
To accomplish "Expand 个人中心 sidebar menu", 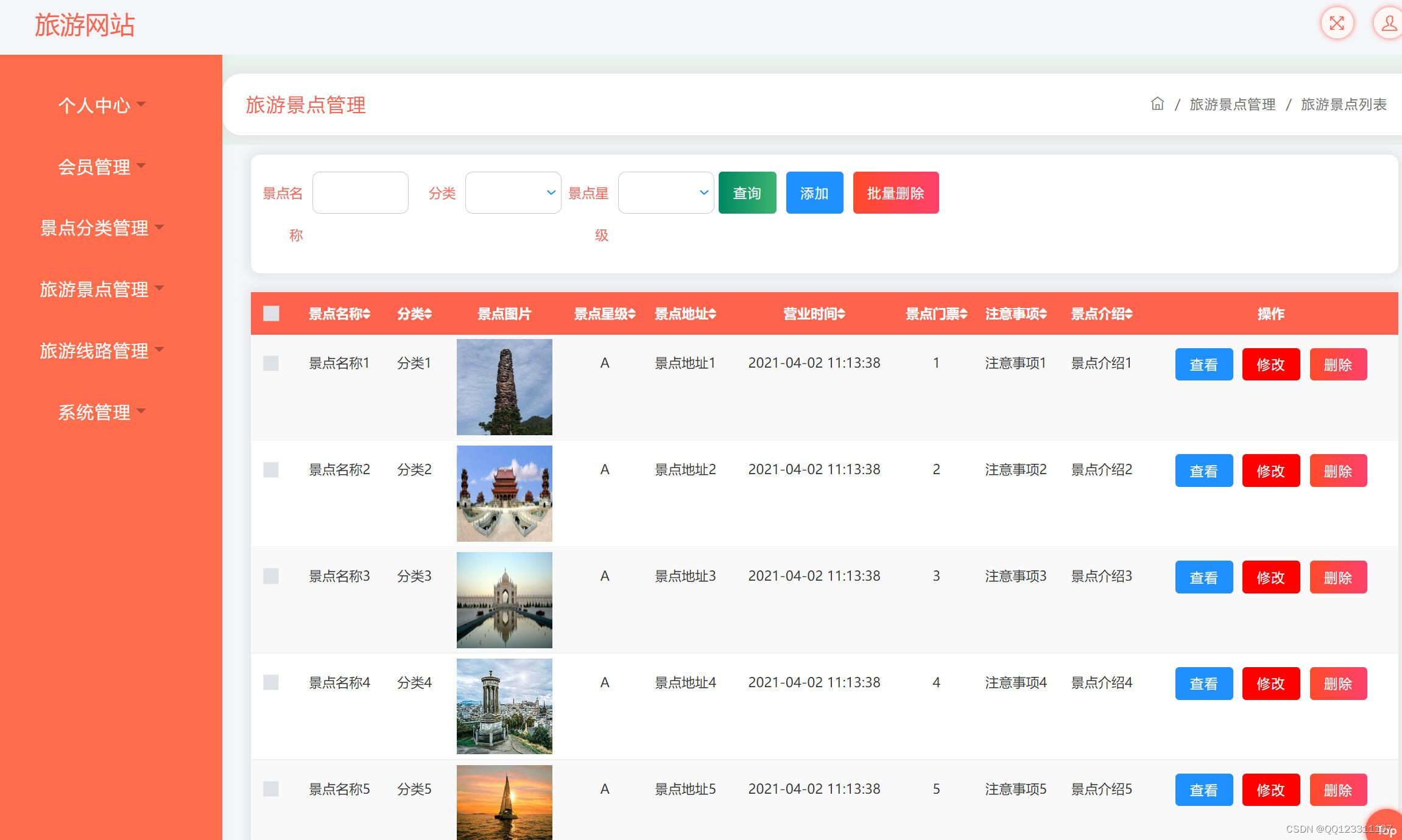I will tap(102, 105).
